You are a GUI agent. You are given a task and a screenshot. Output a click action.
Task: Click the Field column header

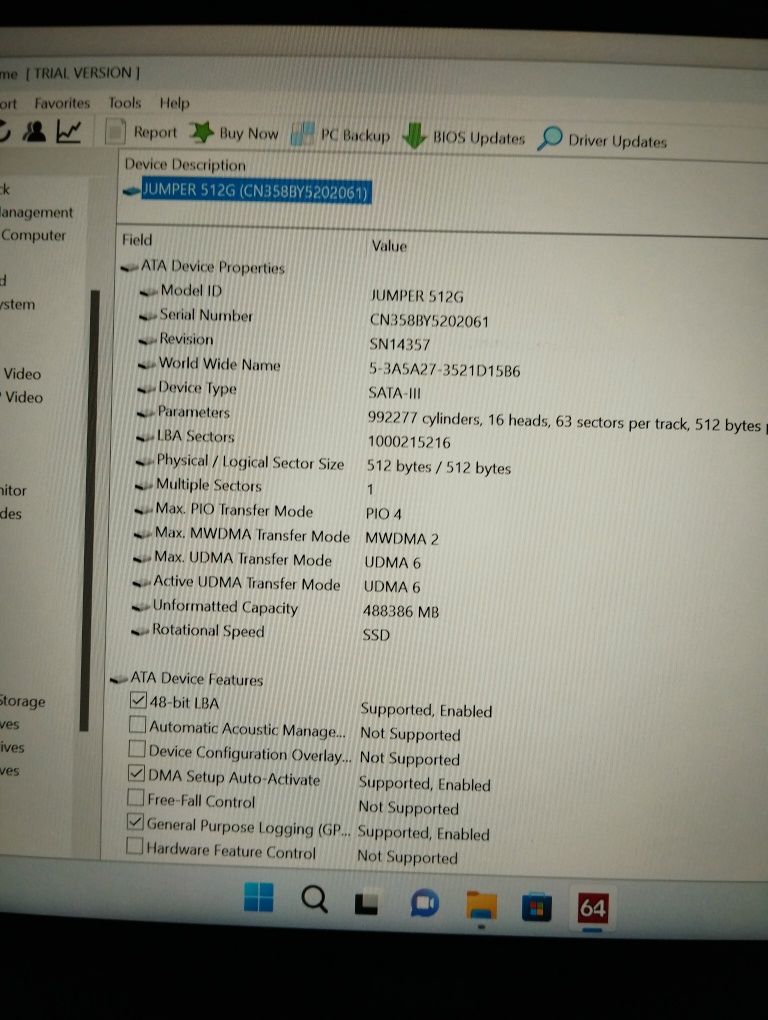tap(137, 240)
